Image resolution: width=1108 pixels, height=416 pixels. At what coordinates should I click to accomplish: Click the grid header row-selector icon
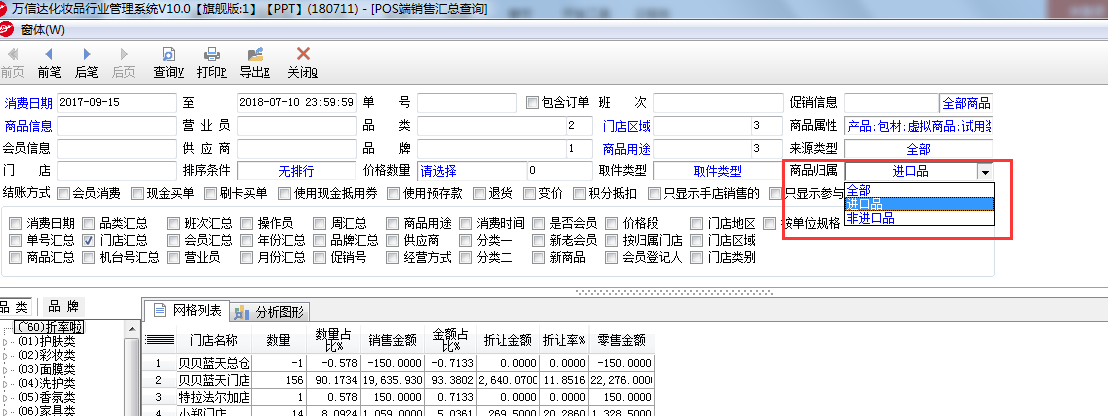point(160,340)
